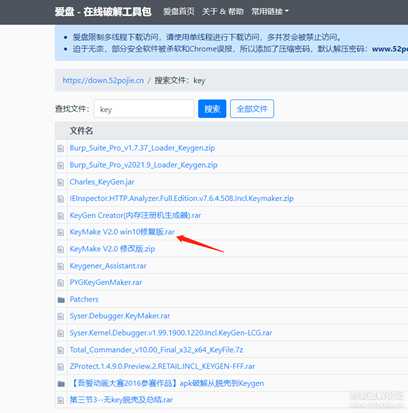Viewport: 408px width, 413px height.
Task: Click file icon beside IEInspector row
Action: click(x=61, y=199)
